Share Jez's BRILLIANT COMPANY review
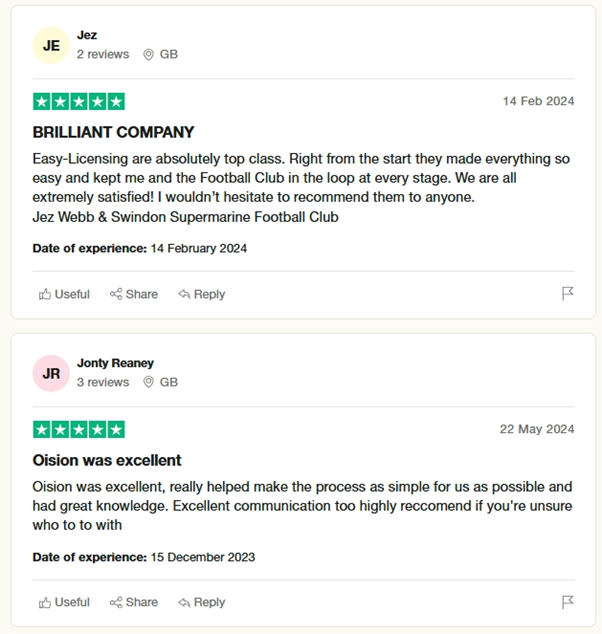The width and height of the screenshot is (602, 634). click(x=134, y=294)
